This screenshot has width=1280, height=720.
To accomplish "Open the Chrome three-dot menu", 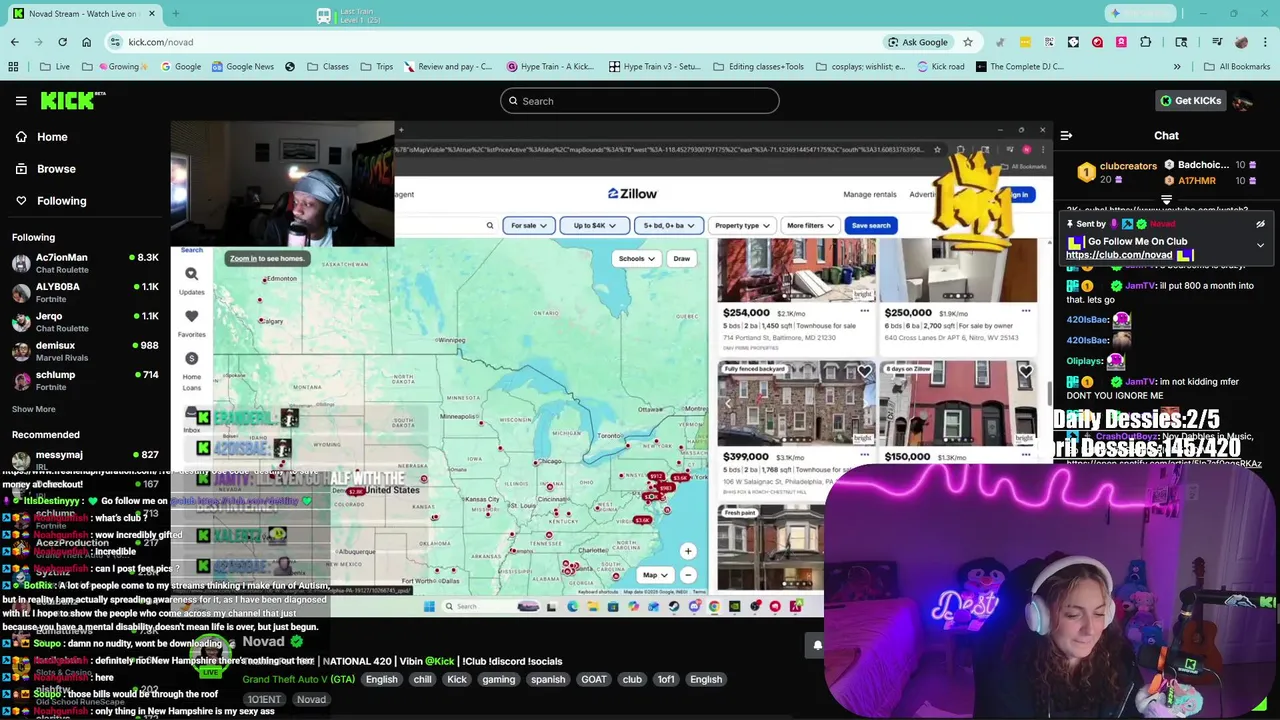I will [1265, 42].
